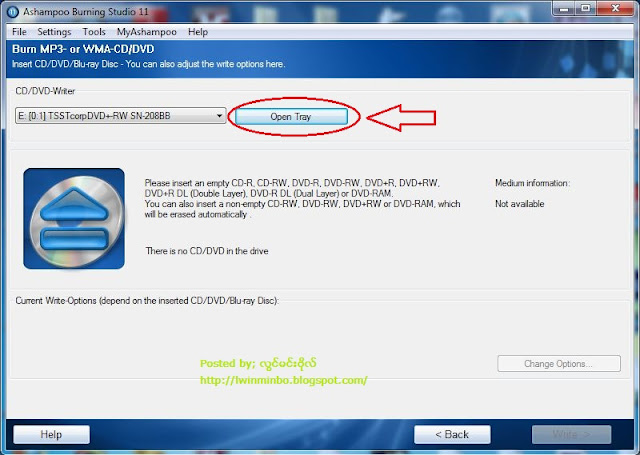The height and width of the screenshot is (455, 640).
Task: Click the Ashampoo app icon in title bar
Action: [13, 12]
